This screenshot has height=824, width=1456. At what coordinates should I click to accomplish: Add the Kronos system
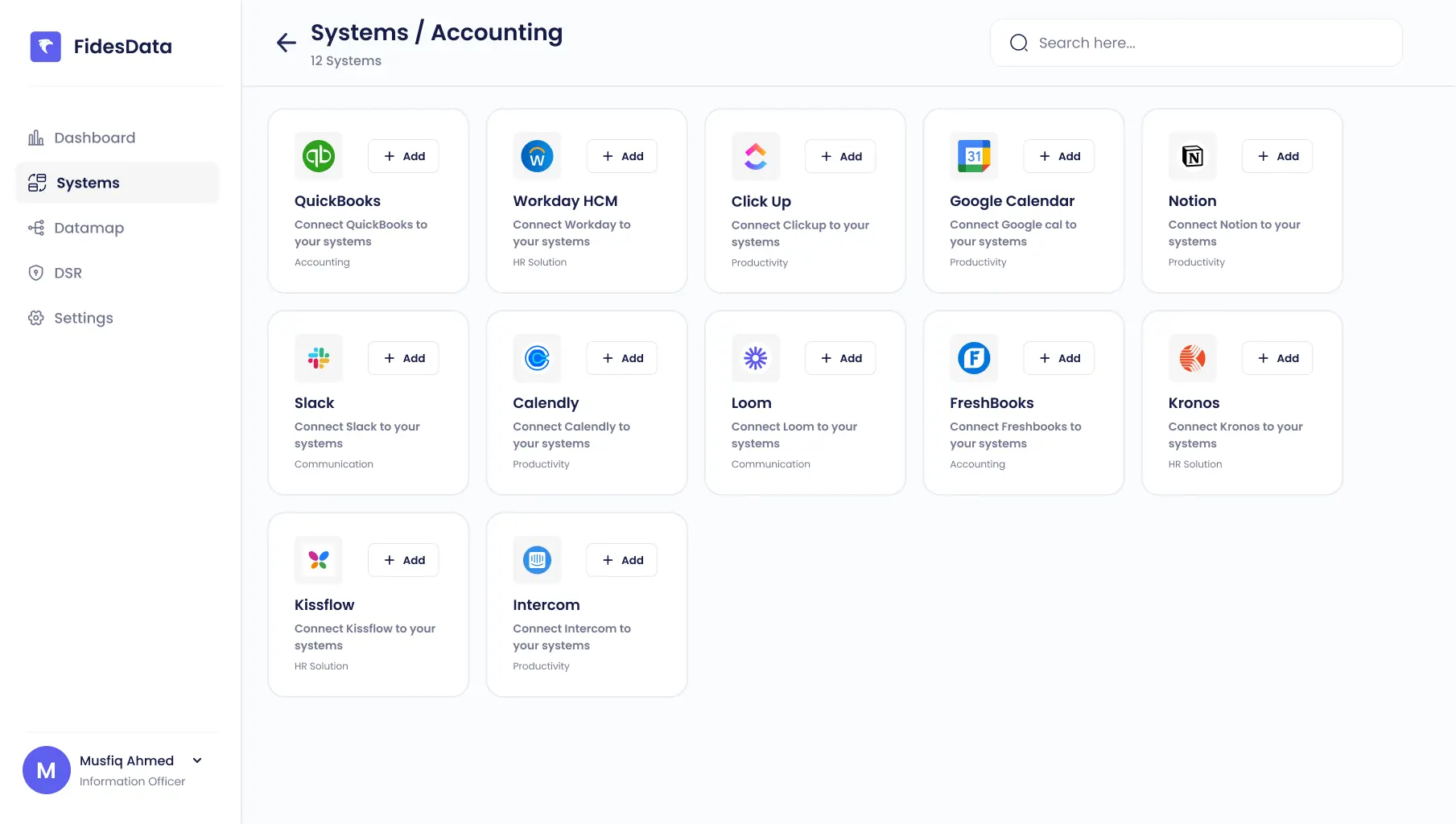[1277, 358]
